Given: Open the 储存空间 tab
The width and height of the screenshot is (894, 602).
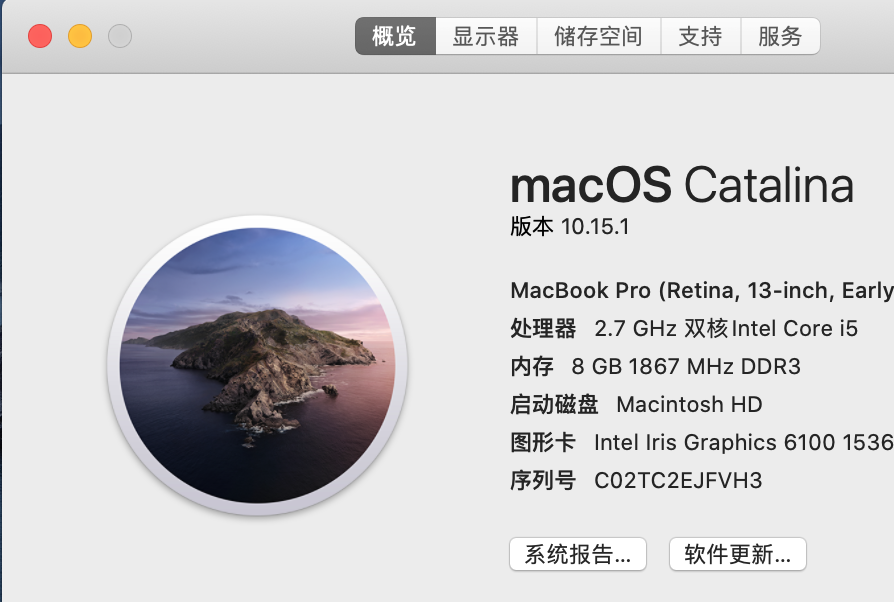Looking at the screenshot, I should coord(598,37).
